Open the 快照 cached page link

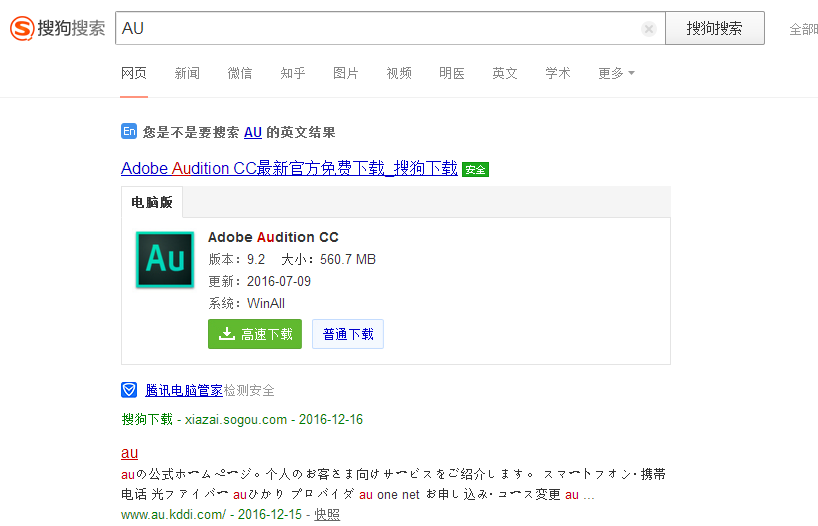(x=327, y=515)
